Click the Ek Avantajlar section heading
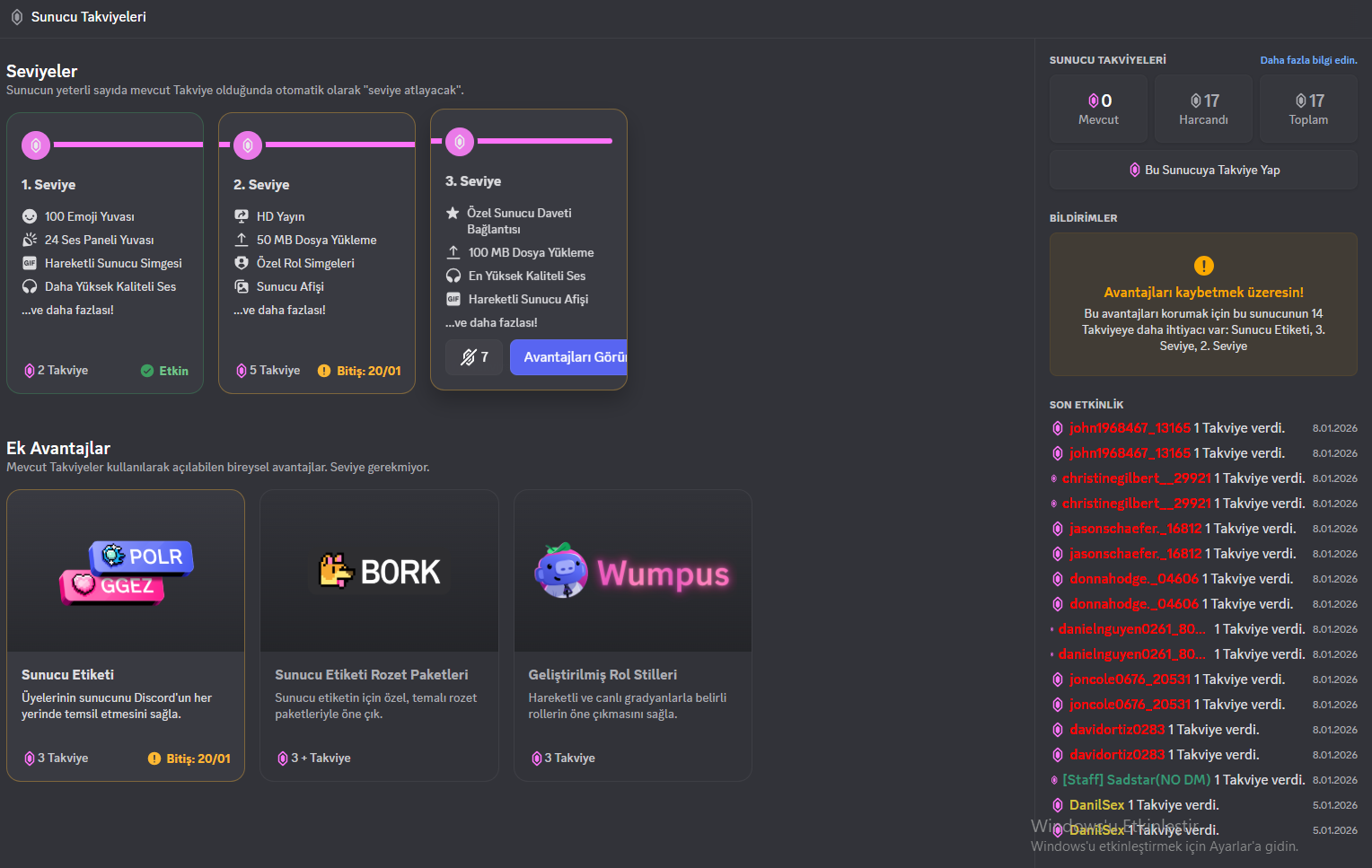The height and width of the screenshot is (868, 1372). tap(58, 448)
